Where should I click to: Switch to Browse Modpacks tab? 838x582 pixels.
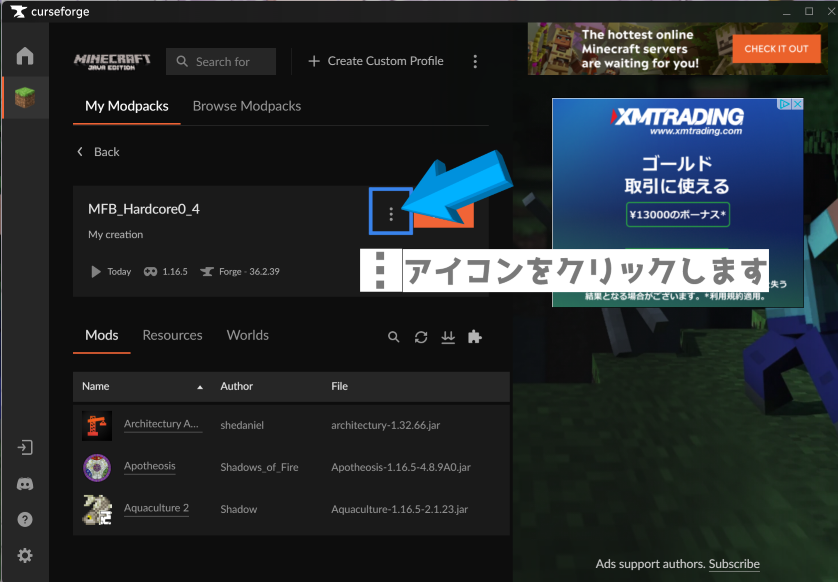coord(247,106)
